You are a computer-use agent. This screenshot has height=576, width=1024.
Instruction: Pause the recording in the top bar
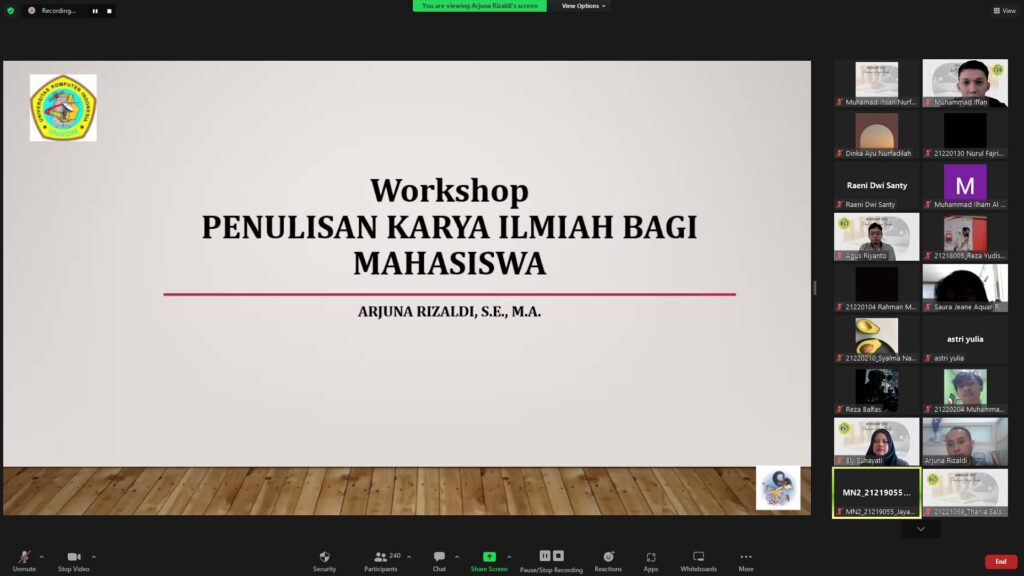pyautogui.click(x=95, y=11)
